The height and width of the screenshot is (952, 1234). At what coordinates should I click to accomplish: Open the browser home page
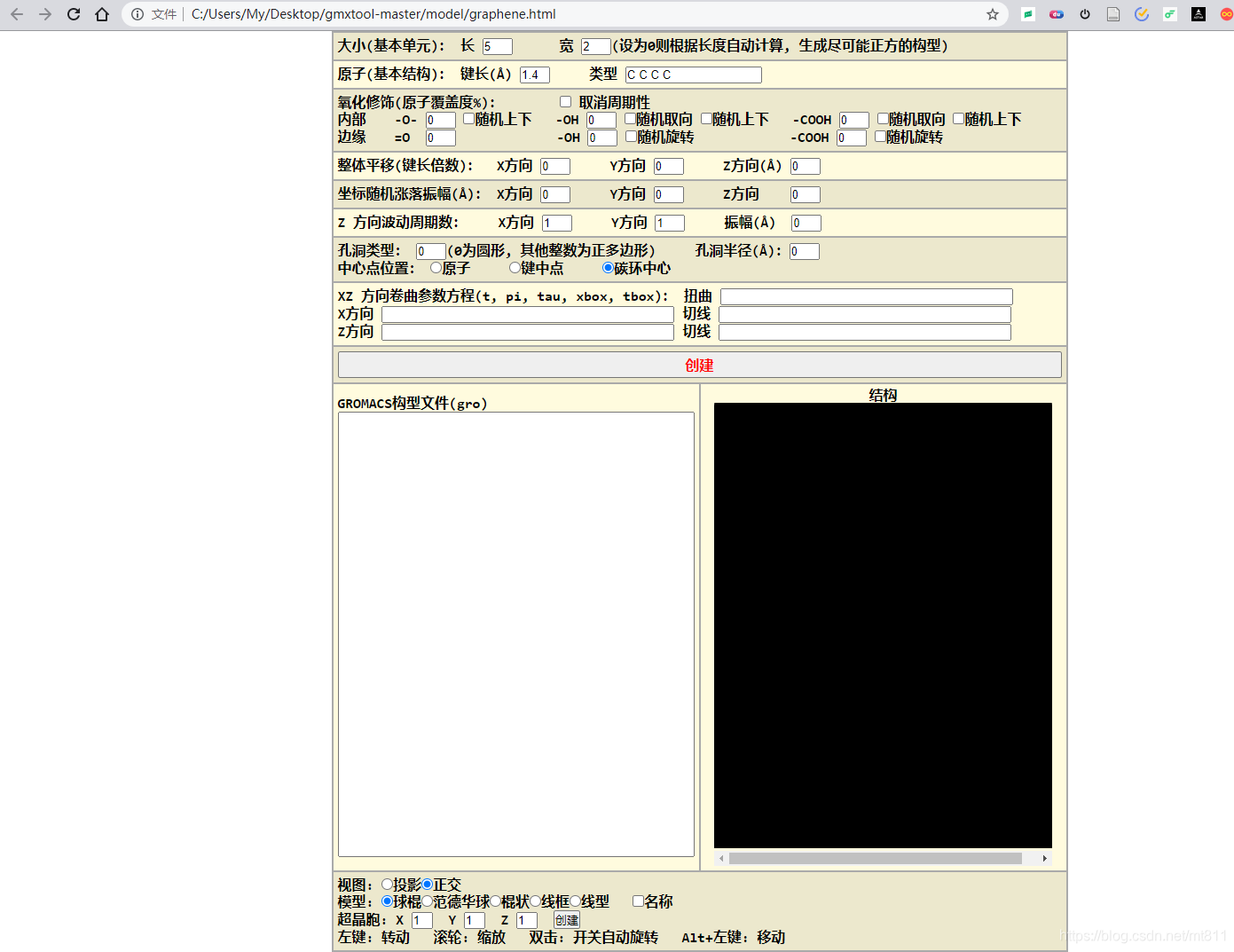click(x=102, y=14)
